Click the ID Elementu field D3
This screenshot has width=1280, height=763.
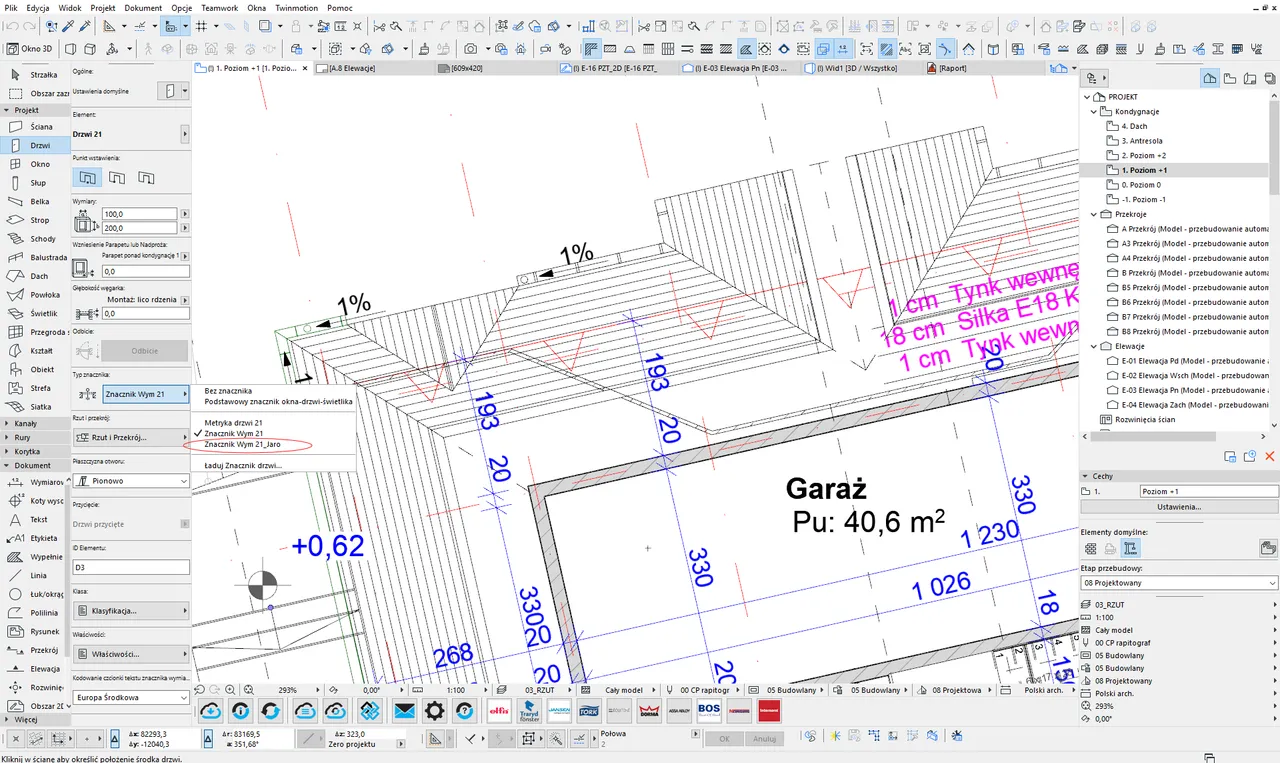click(x=132, y=567)
